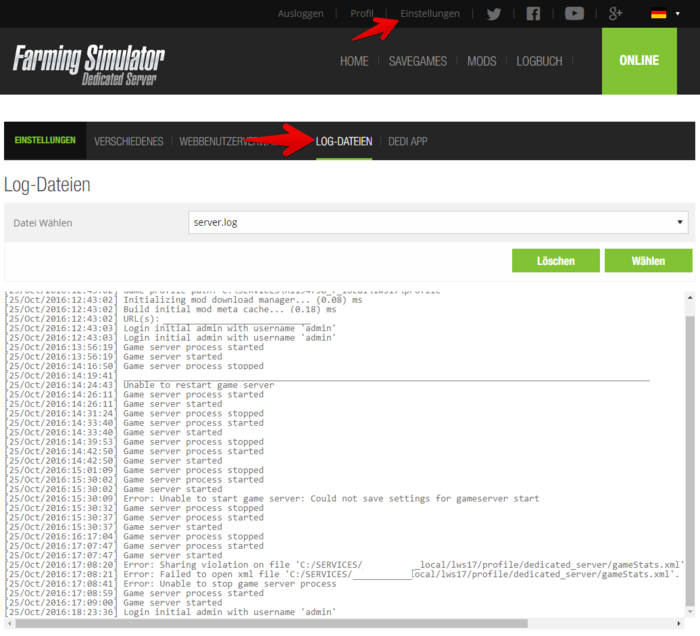Click the Farming Simulator Dedicated Server logo
The image size is (700, 636).
(x=89, y=64)
